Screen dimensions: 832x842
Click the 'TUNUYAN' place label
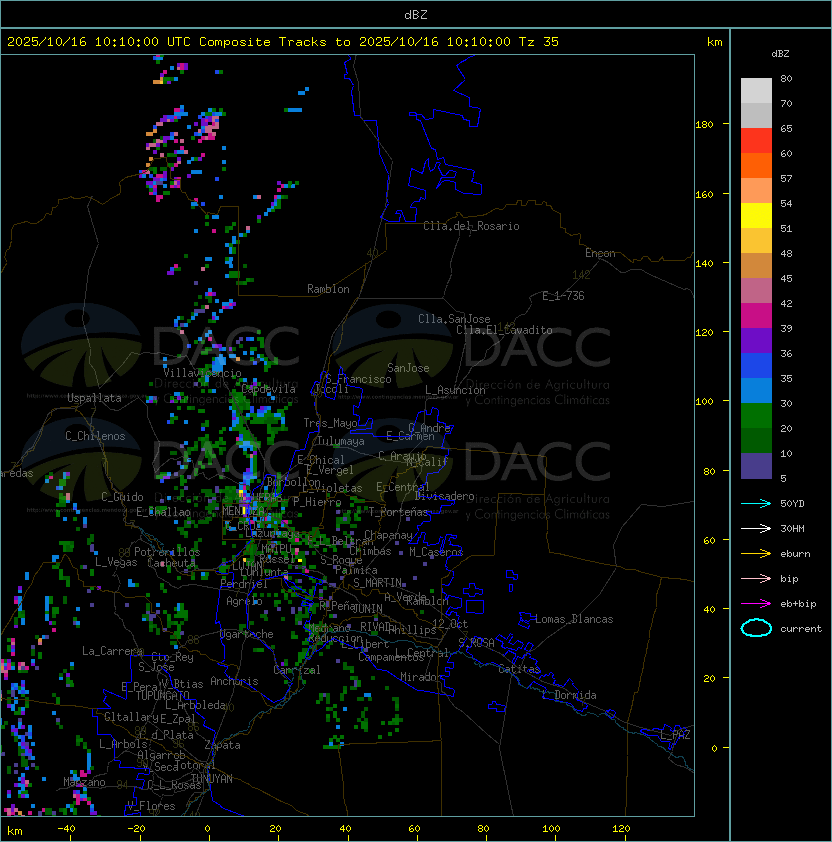tap(212, 779)
